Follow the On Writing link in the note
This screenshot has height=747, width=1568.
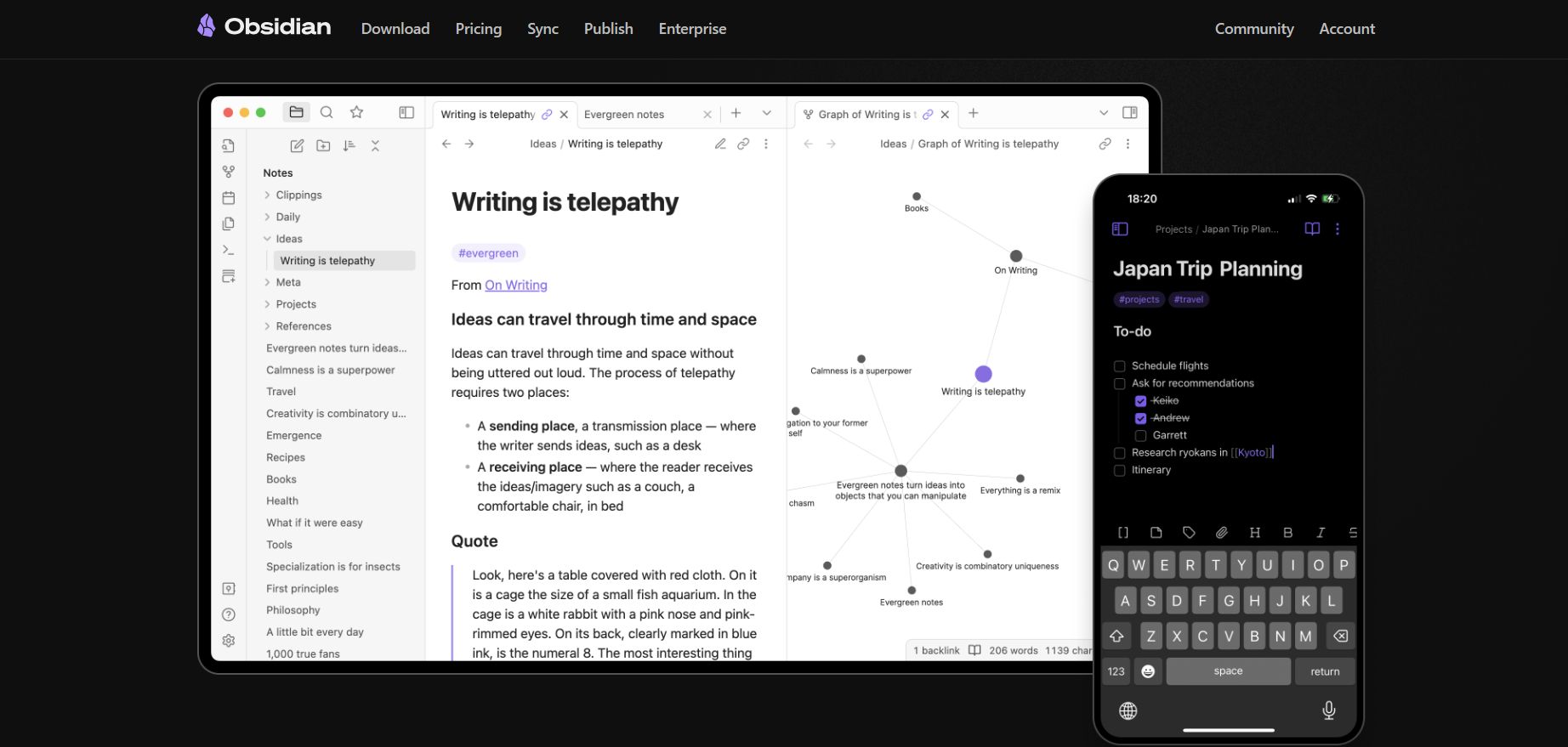tap(516, 286)
